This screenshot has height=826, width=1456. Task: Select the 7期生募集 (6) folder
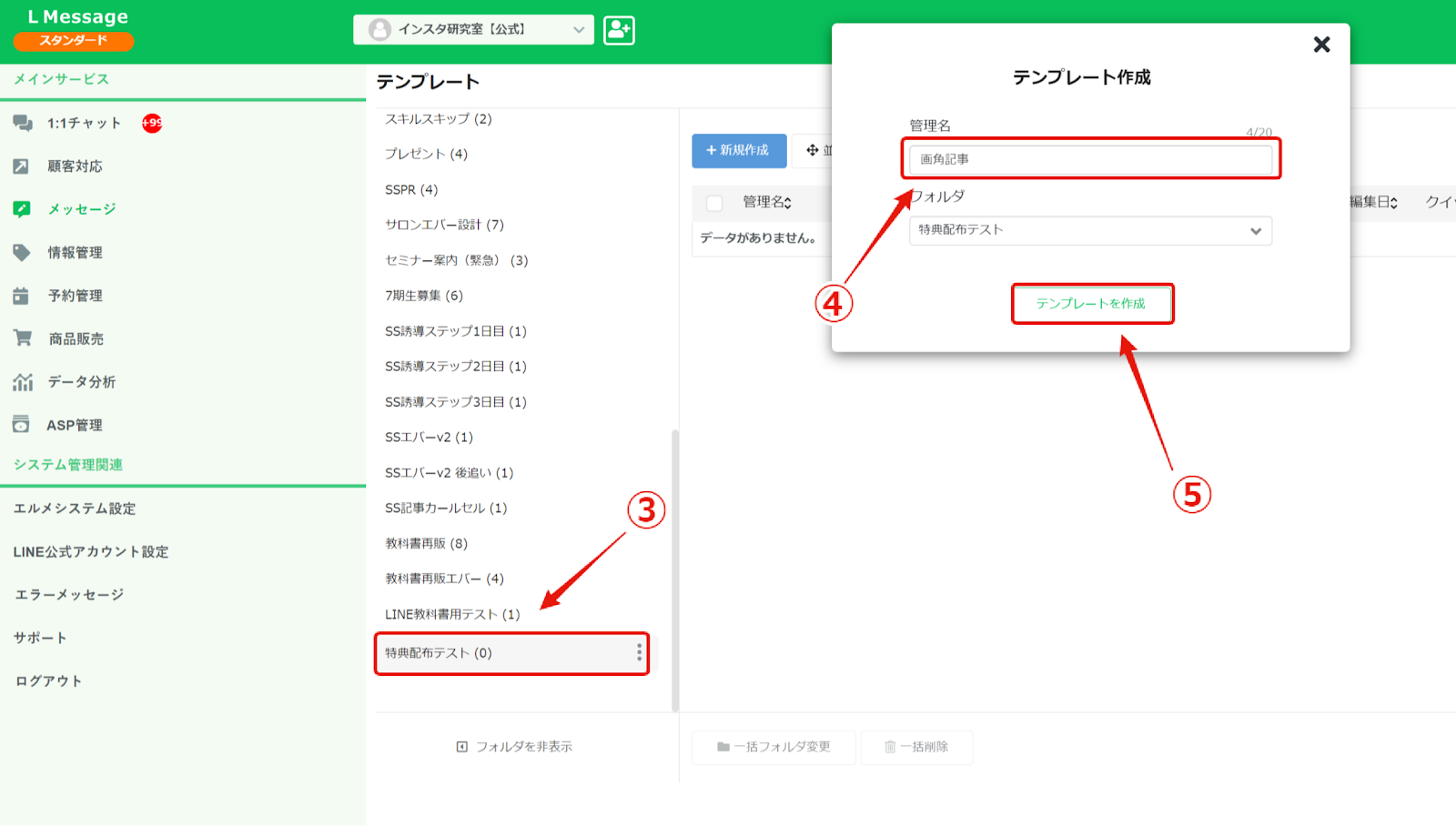click(424, 296)
